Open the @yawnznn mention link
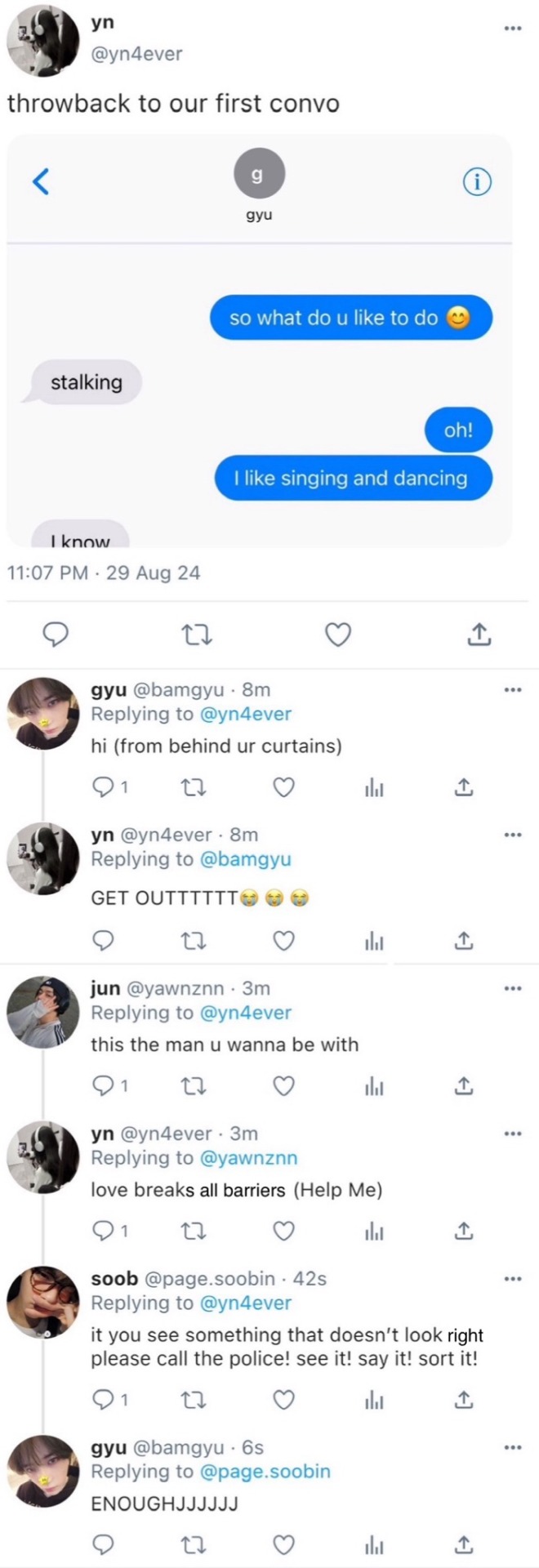 coord(248,1158)
